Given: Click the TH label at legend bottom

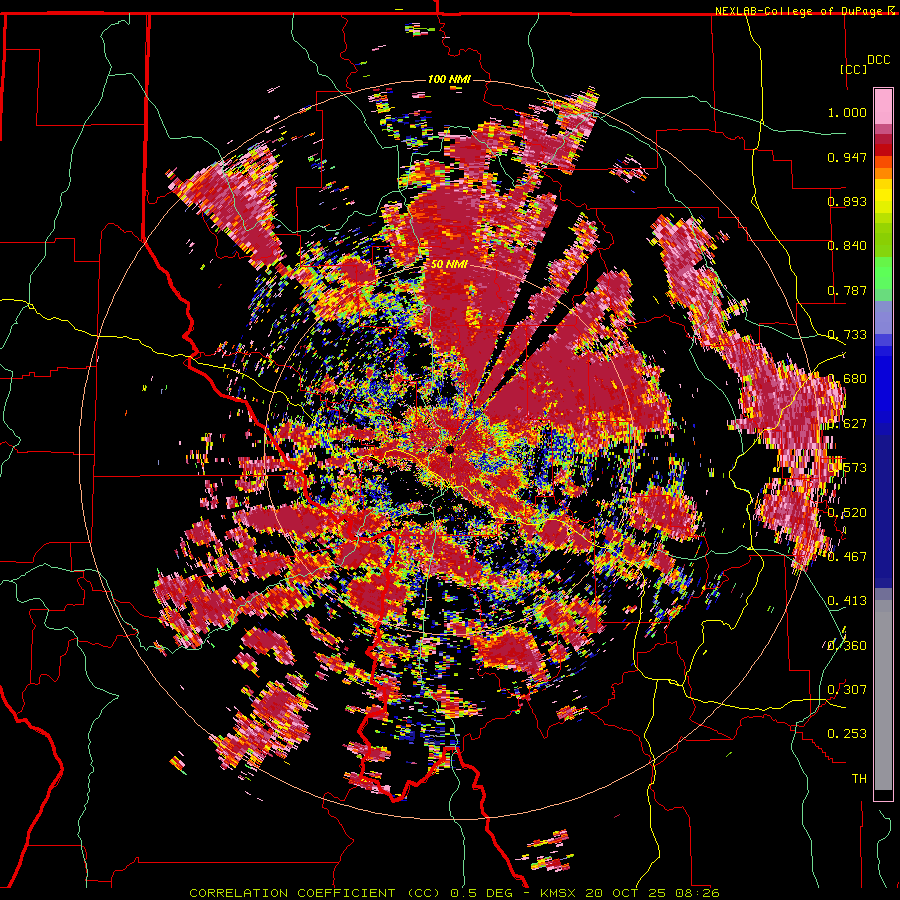Looking at the screenshot, I should (x=859, y=779).
